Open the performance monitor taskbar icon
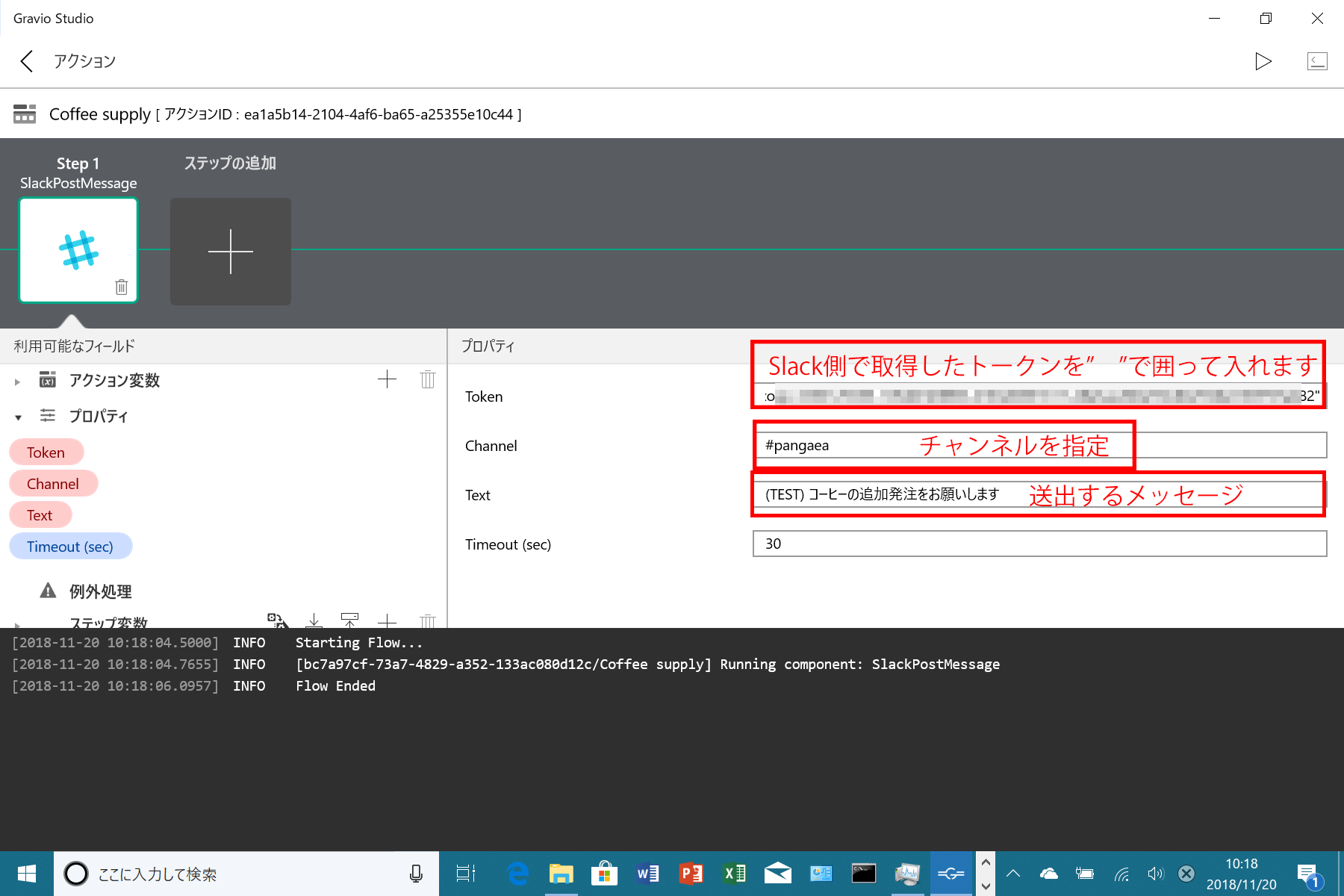 [x=907, y=874]
